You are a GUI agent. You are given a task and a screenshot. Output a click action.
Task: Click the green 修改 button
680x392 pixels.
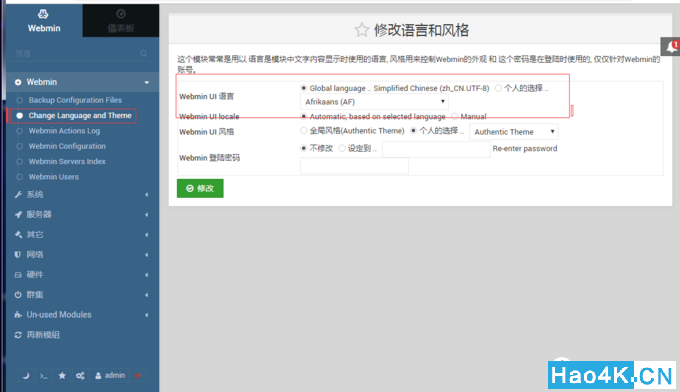tap(200, 188)
